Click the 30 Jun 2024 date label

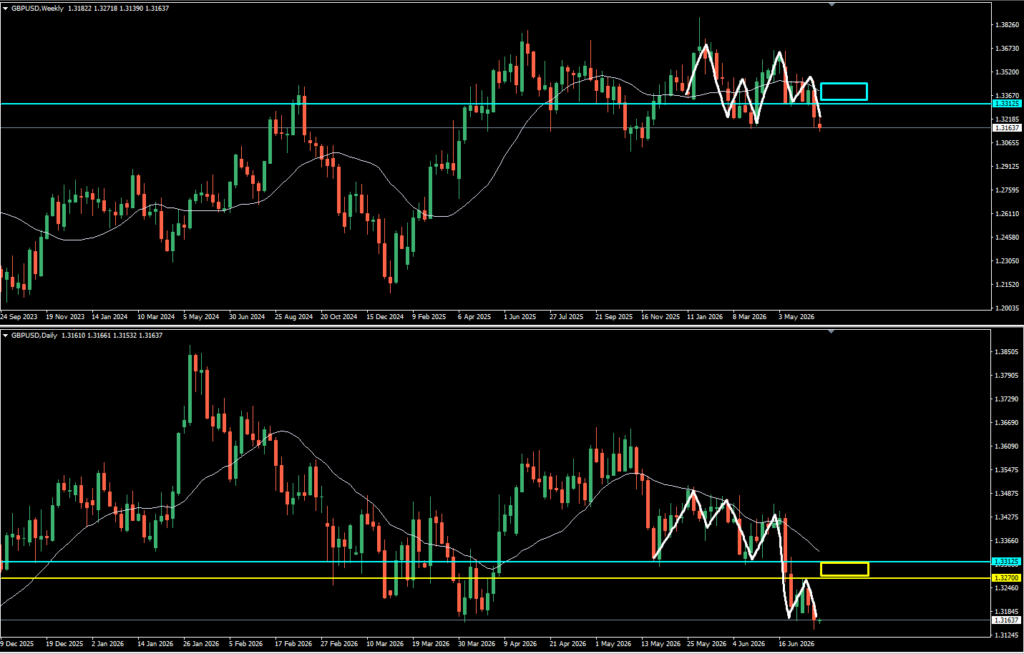click(x=247, y=316)
